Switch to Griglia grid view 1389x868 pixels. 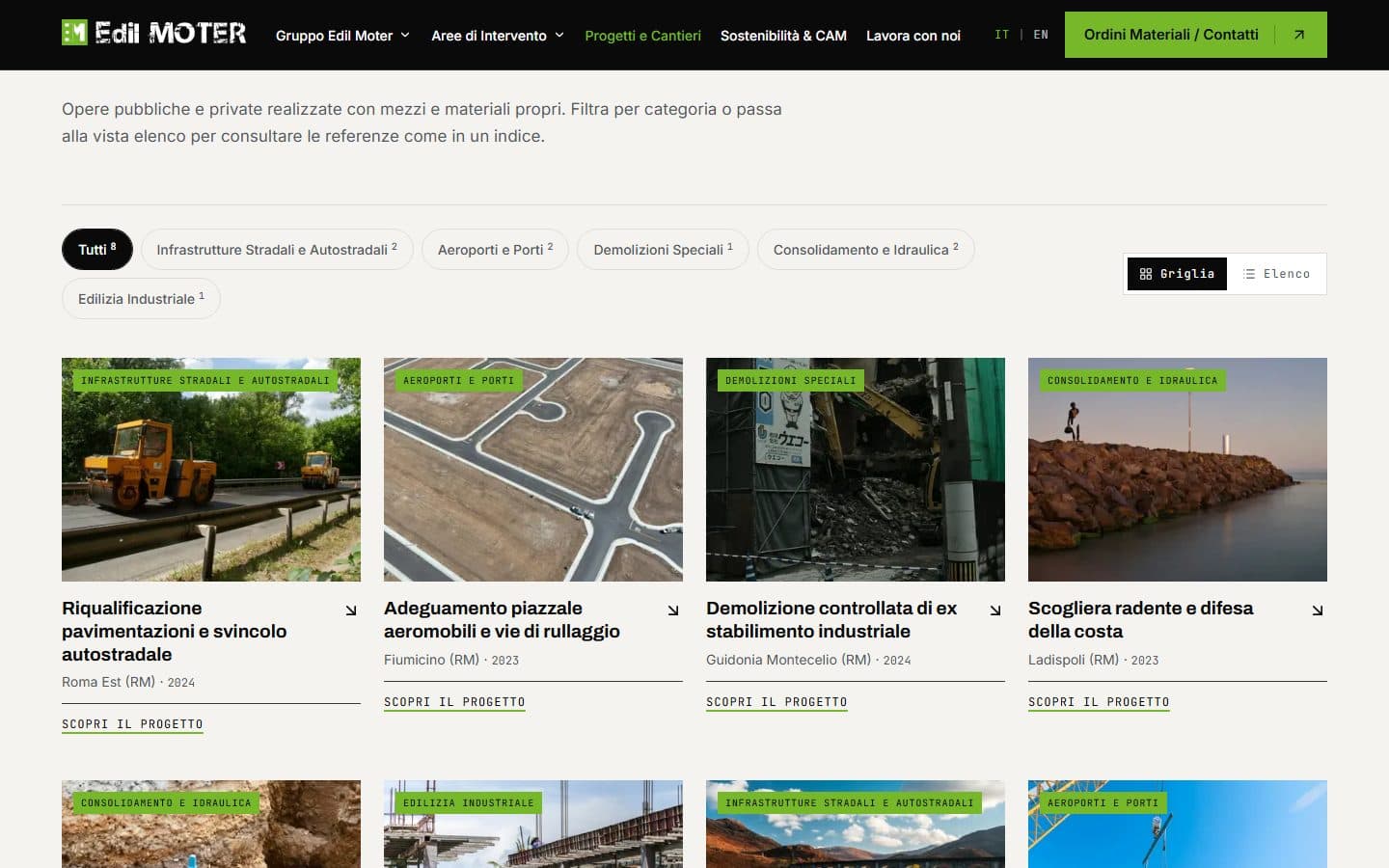point(1177,274)
